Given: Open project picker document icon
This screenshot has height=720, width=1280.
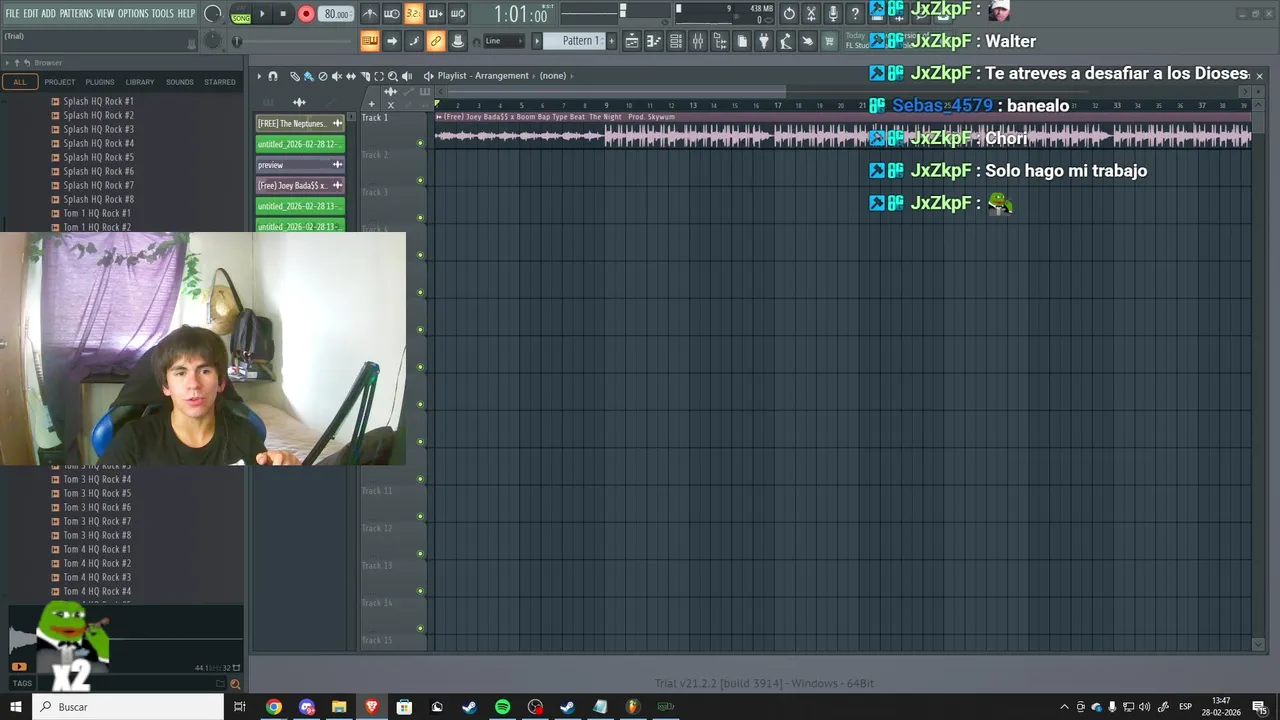Looking at the screenshot, I should click(742, 41).
